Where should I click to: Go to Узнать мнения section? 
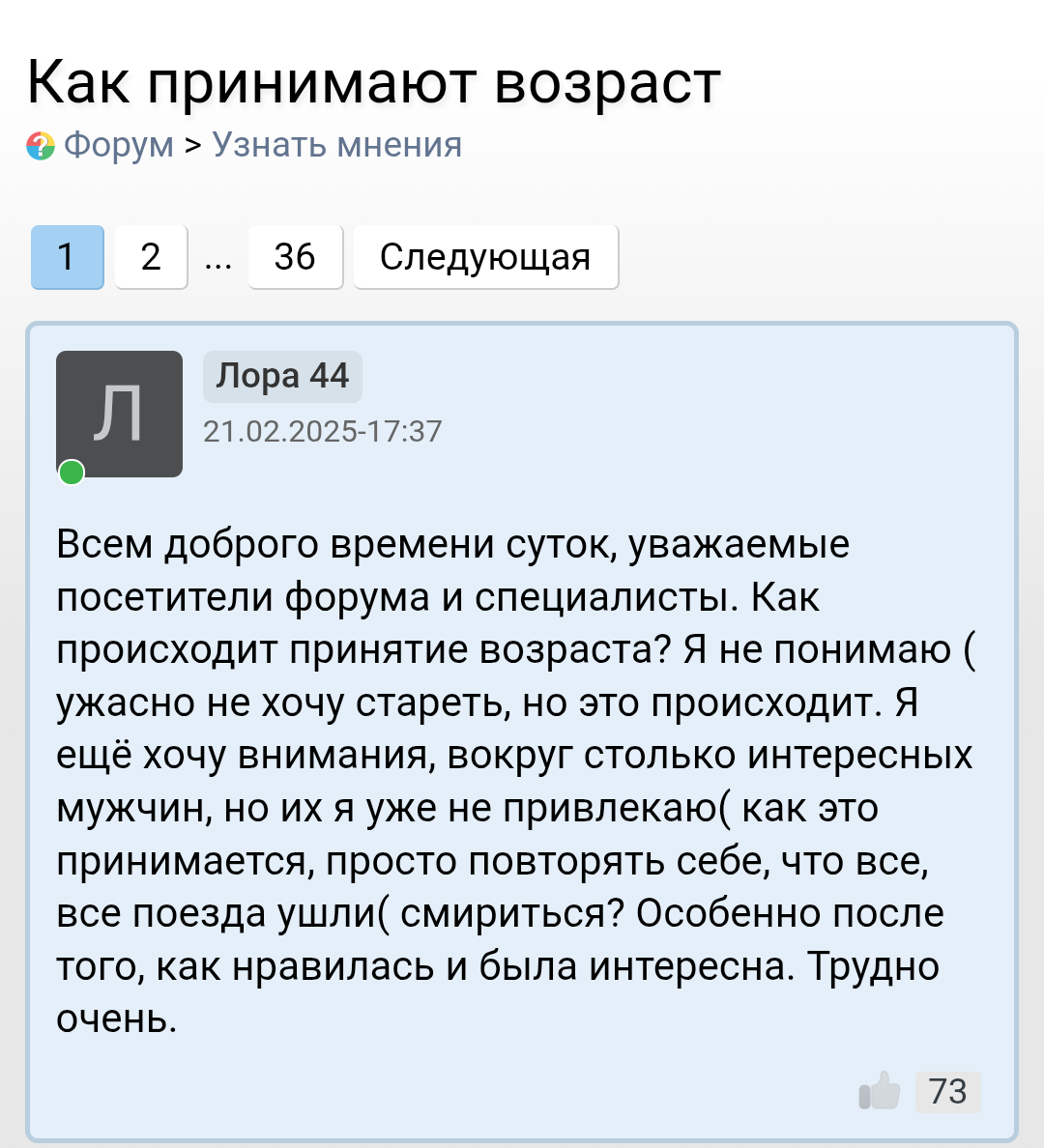click(336, 145)
